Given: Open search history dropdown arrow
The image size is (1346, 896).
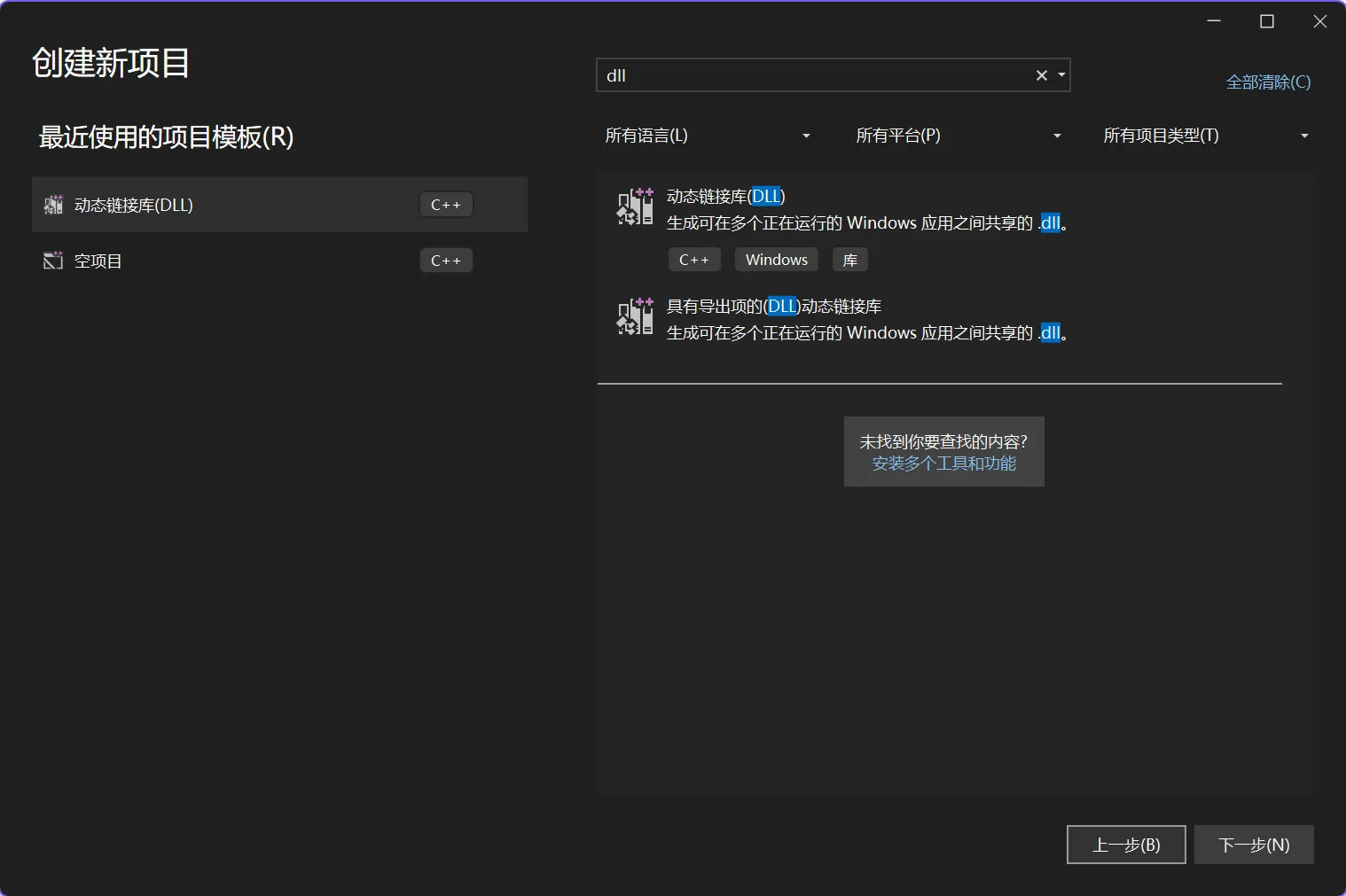Looking at the screenshot, I should [1061, 75].
